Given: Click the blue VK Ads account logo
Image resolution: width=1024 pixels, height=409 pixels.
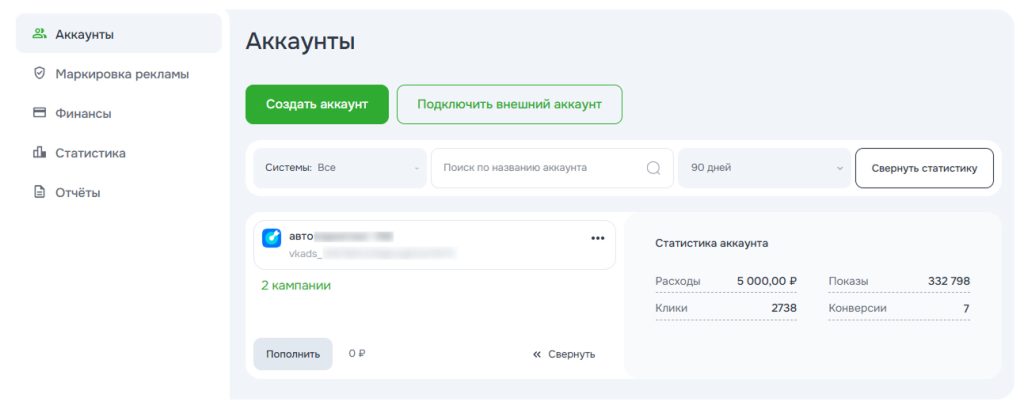Looking at the screenshot, I should 271,238.
